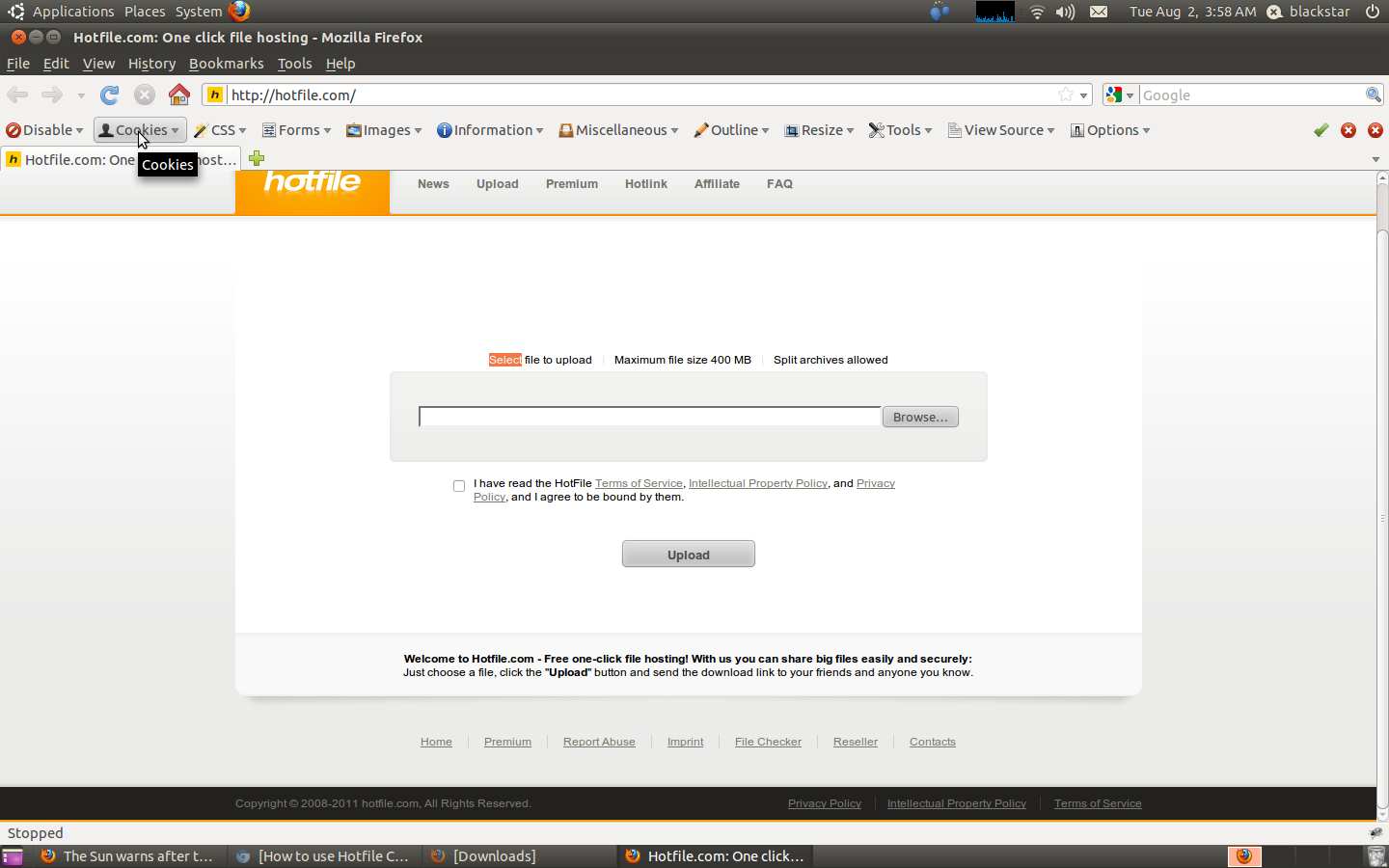The image size is (1389, 868).
Task: Open the Help menu
Action: [x=340, y=64]
